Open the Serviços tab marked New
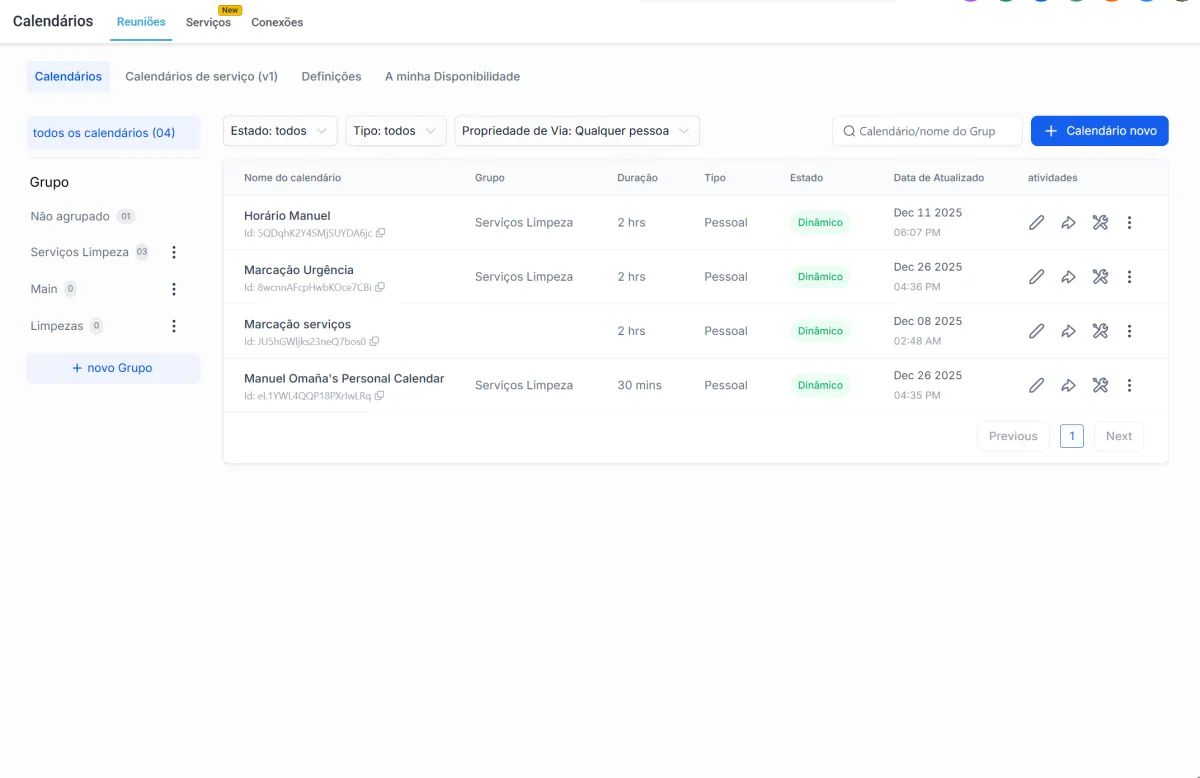 click(208, 22)
